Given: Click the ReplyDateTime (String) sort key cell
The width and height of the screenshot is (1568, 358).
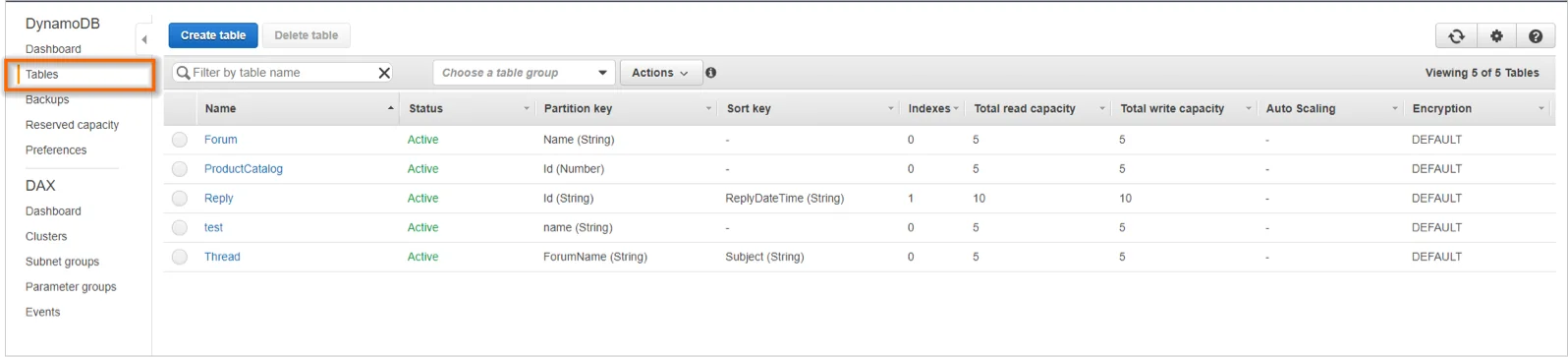Looking at the screenshot, I should click(785, 199).
